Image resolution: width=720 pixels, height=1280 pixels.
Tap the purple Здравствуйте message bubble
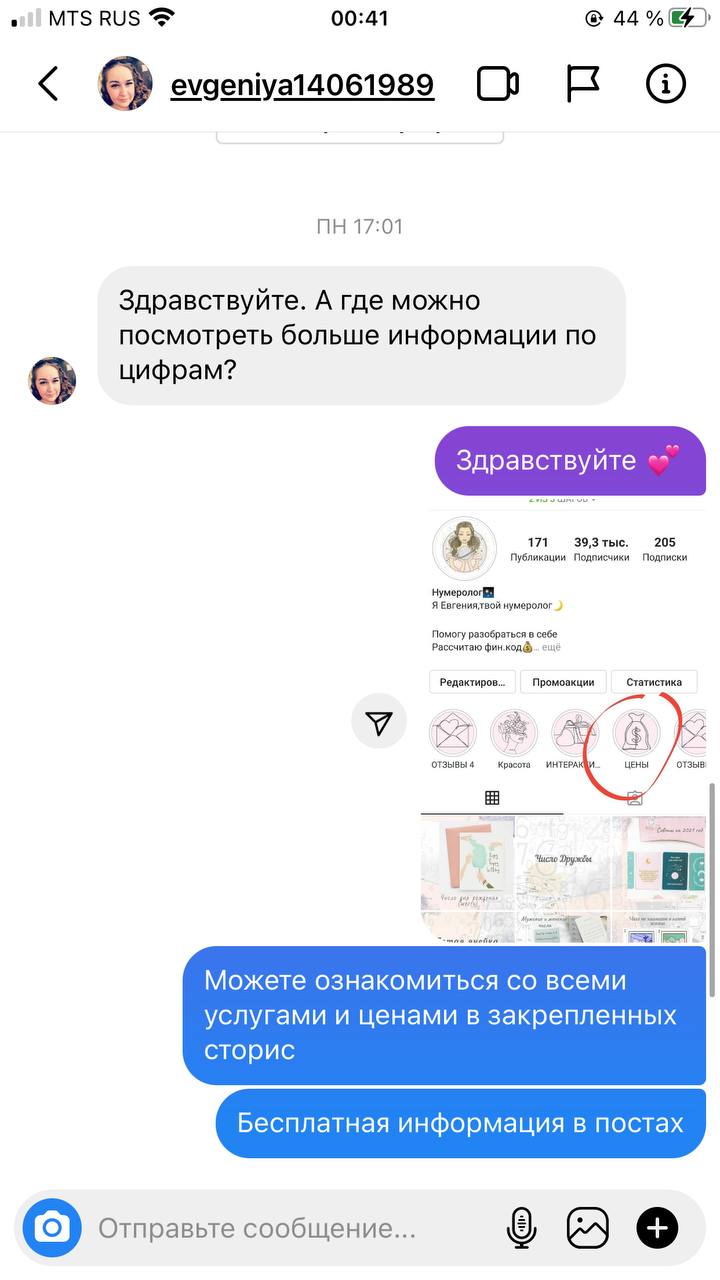pyautogui.click(x=570, y=461)
